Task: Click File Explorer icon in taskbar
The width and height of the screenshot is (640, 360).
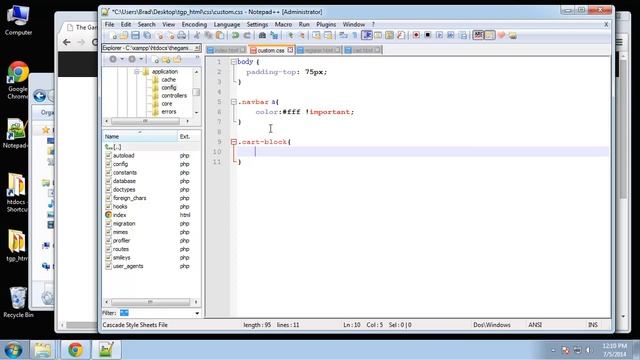Action: [42, 350]
